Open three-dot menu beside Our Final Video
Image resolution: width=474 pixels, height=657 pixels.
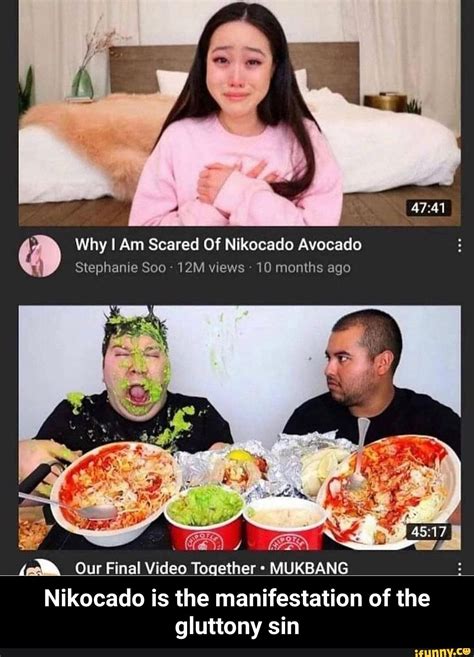pos(459,569)
